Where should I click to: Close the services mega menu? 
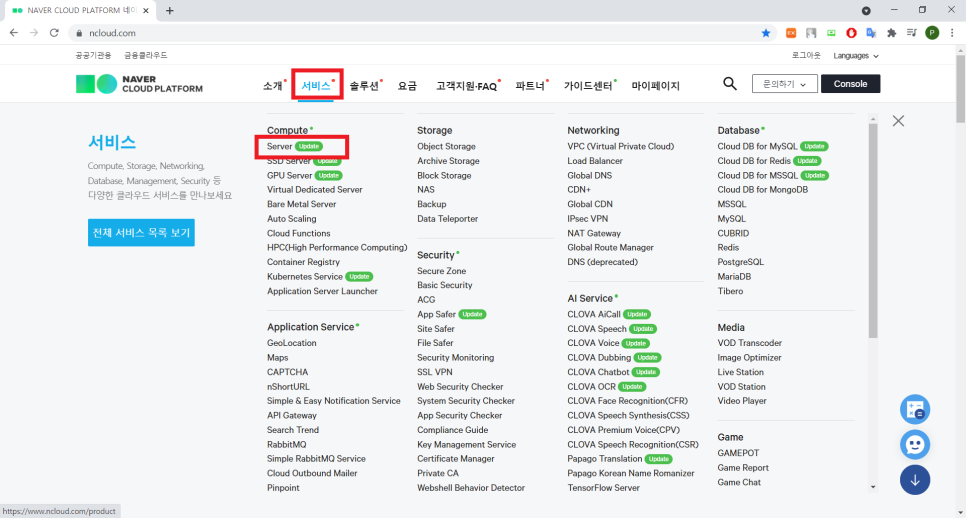[x=898, y=121]
